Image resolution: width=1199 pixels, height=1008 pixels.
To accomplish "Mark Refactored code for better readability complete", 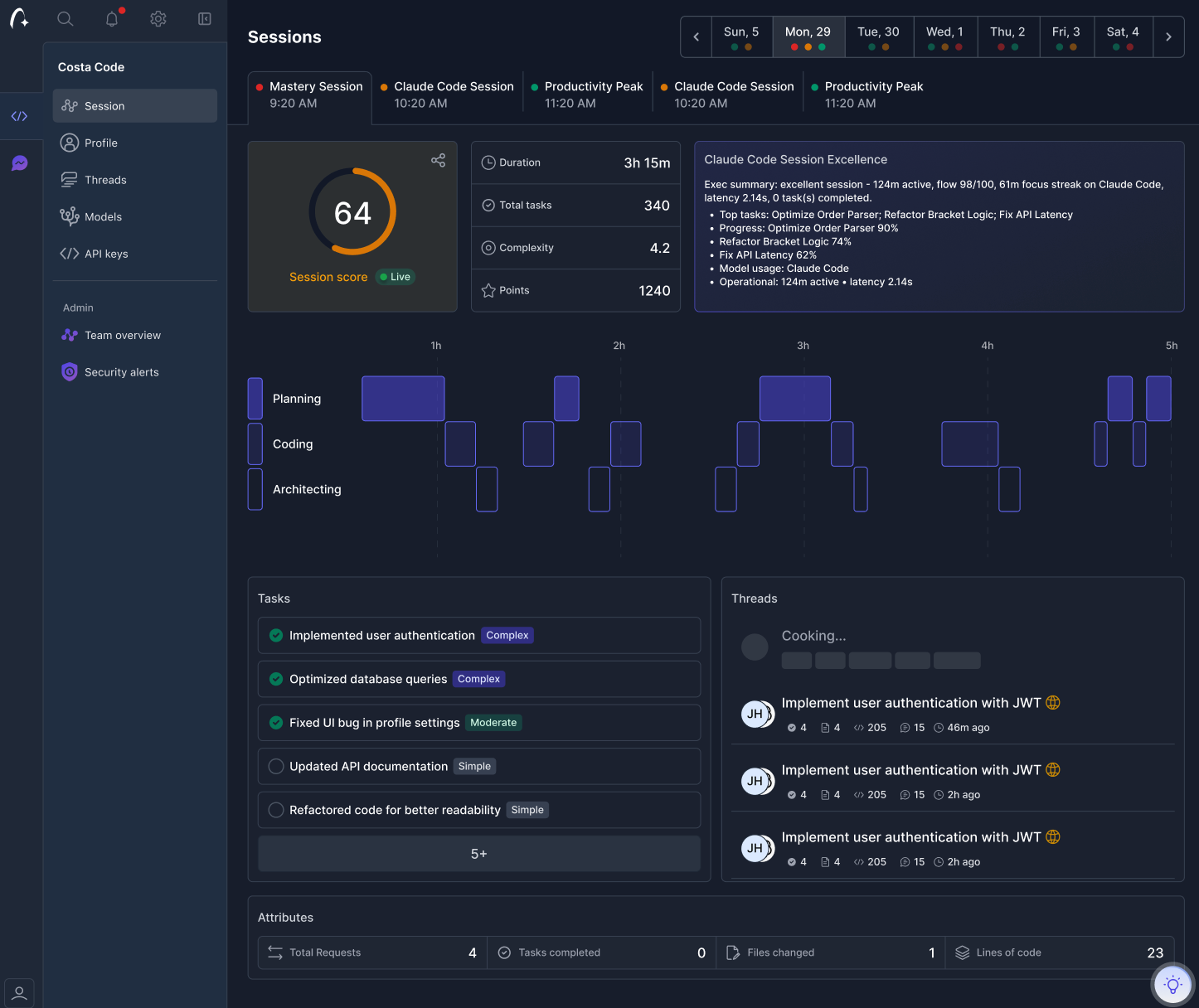I will [x=275, y=810].
